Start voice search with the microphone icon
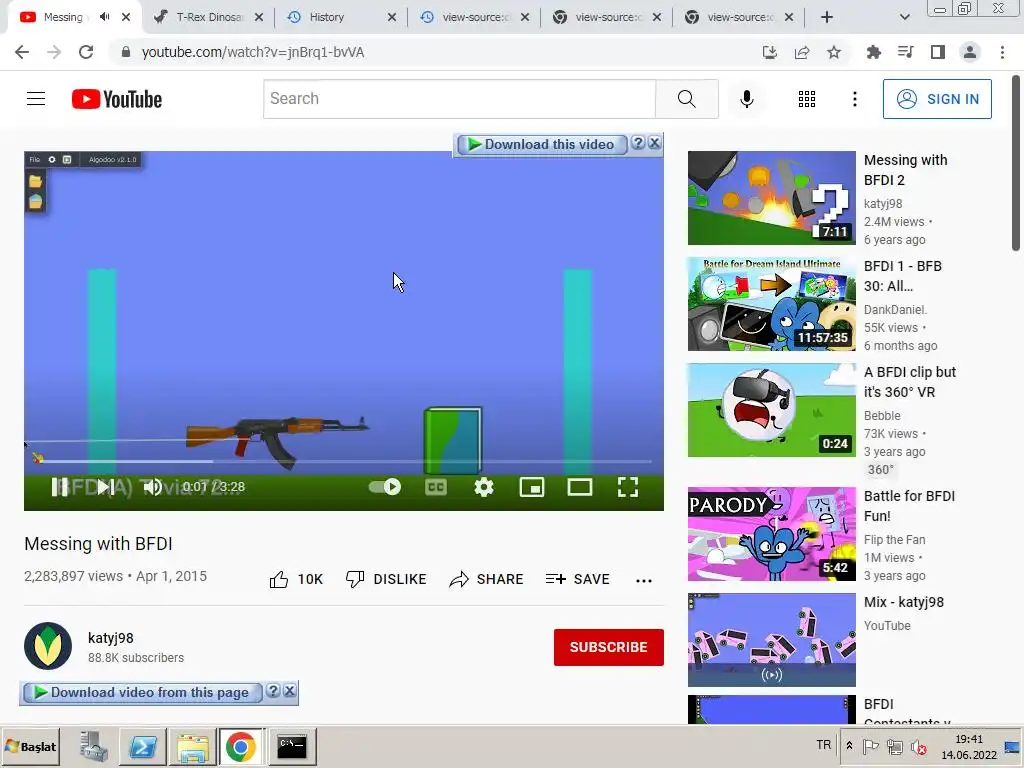This screenshot has width=1024, height=768. pos(746,99)
